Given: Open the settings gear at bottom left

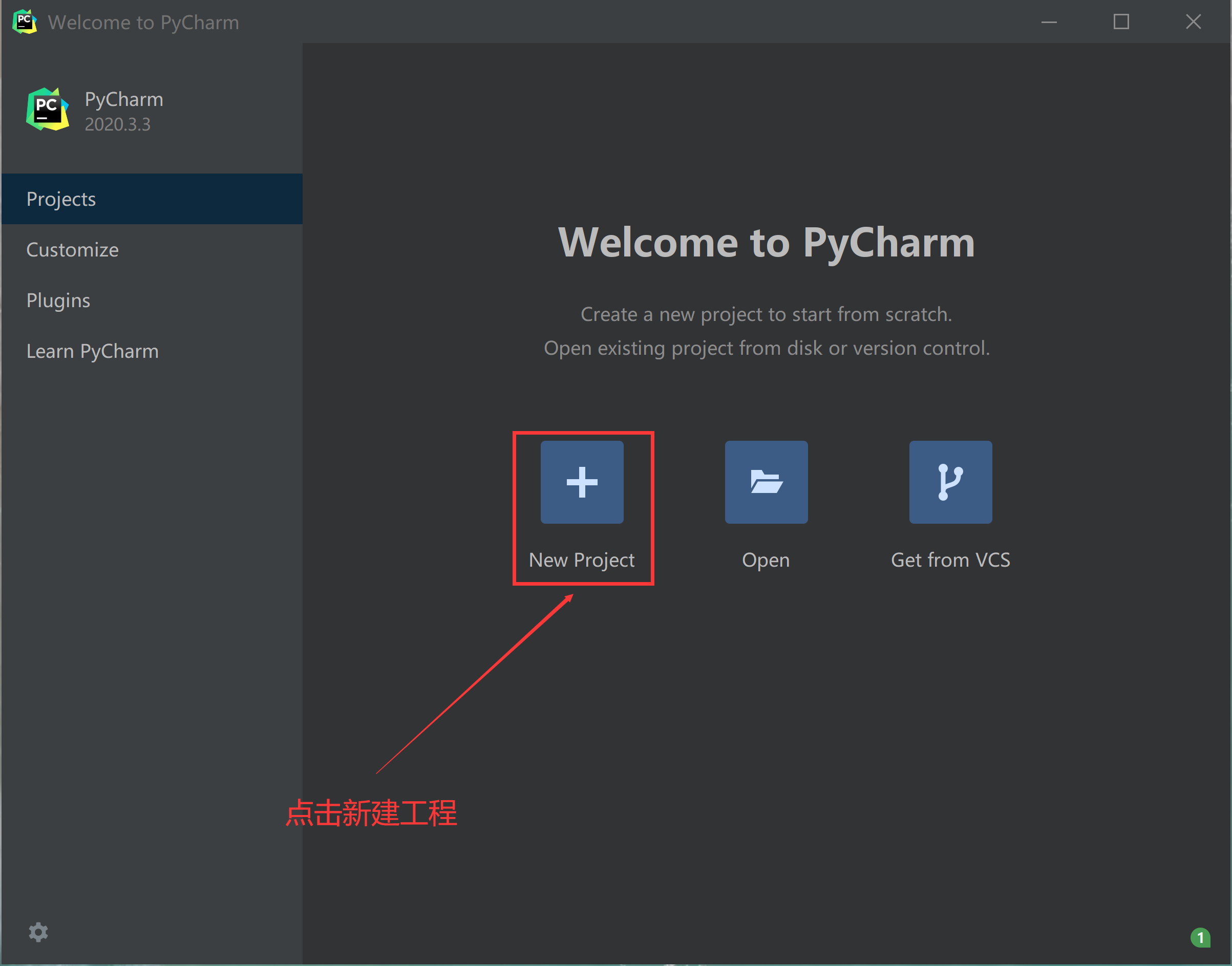Looking at the screenshot, I should pyautogui.click(x=38, y=932).
